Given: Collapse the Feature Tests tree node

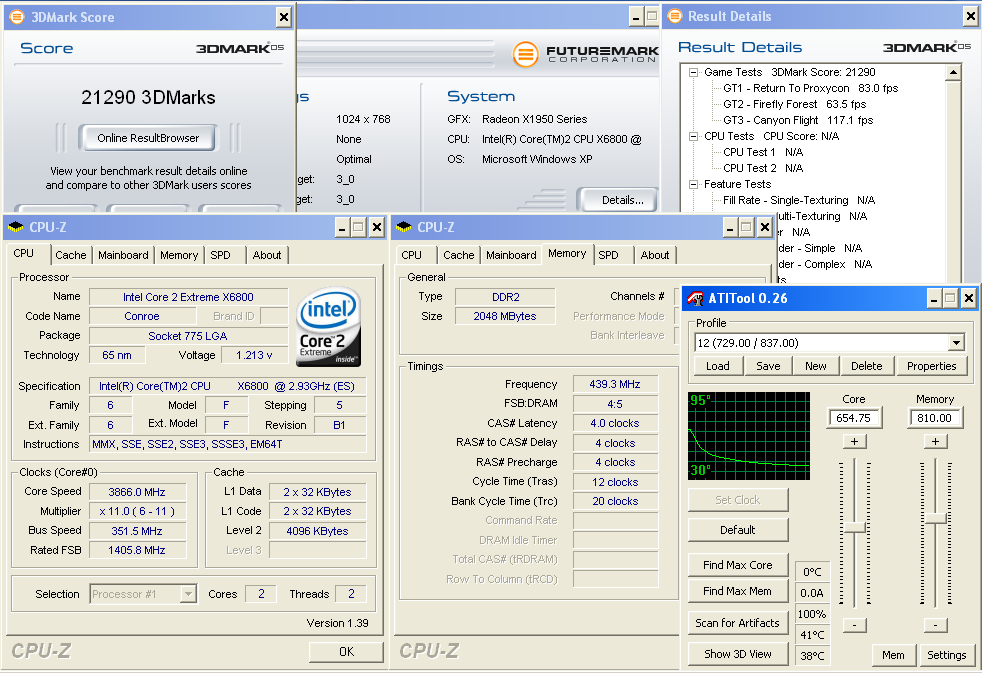Looking at the screenshot, I should coord(693,184).
